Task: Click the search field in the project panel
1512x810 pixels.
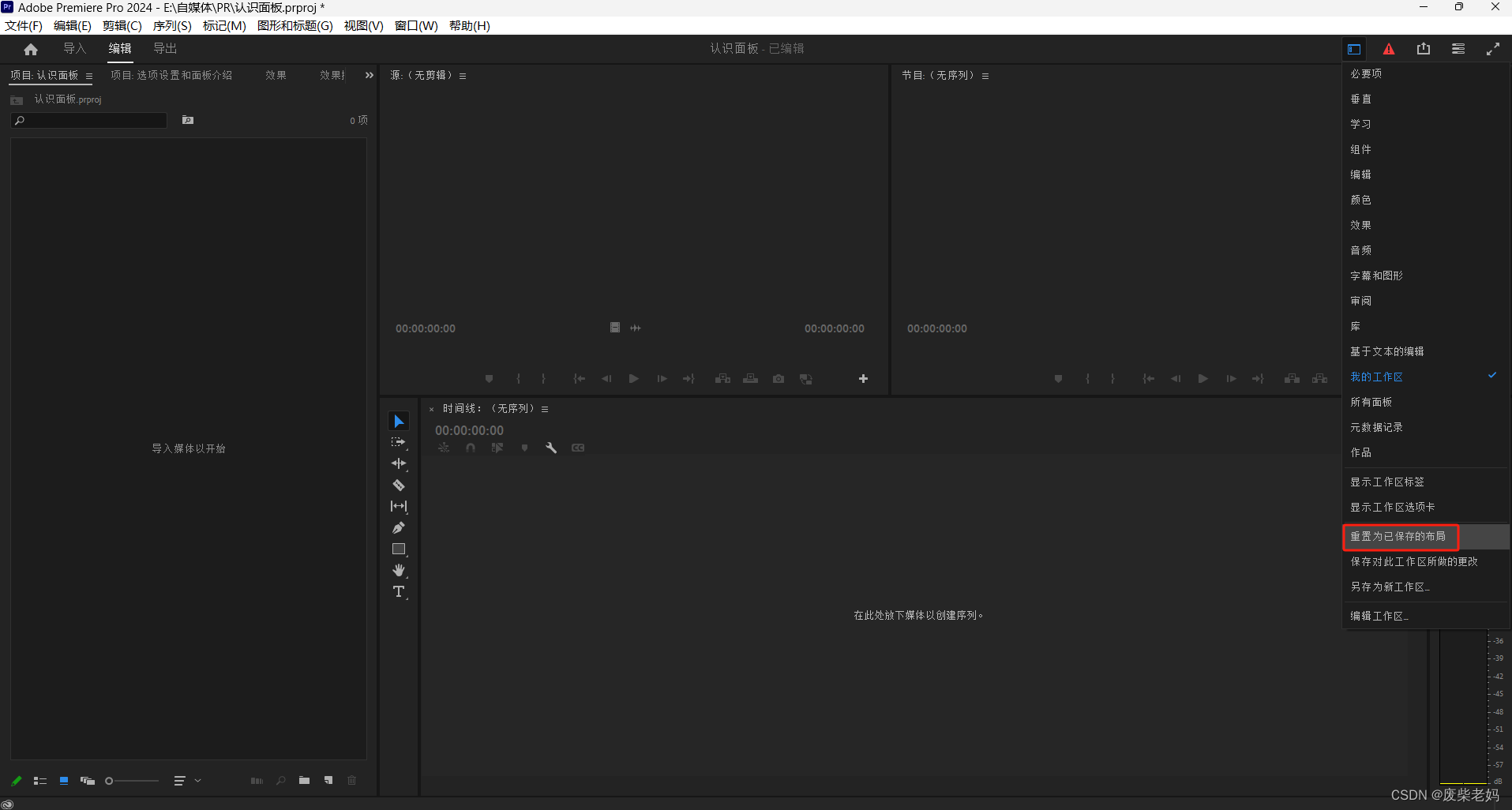Action: point(89,120)
